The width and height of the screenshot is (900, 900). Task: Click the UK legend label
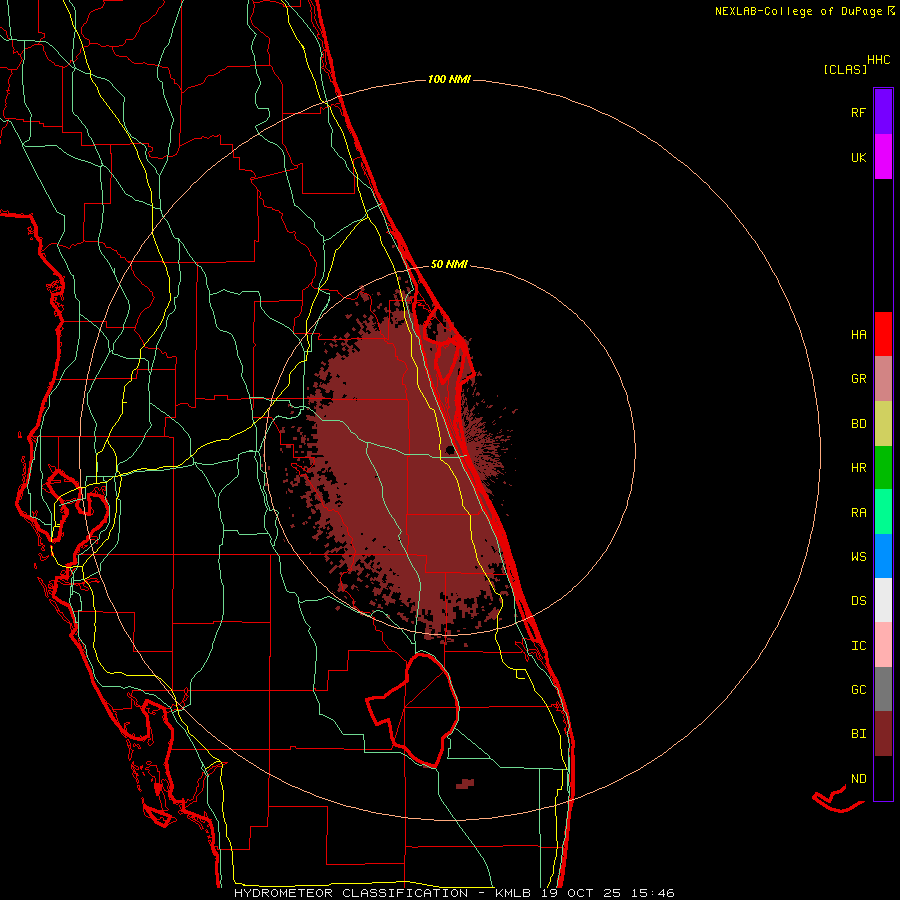point(858,157)
